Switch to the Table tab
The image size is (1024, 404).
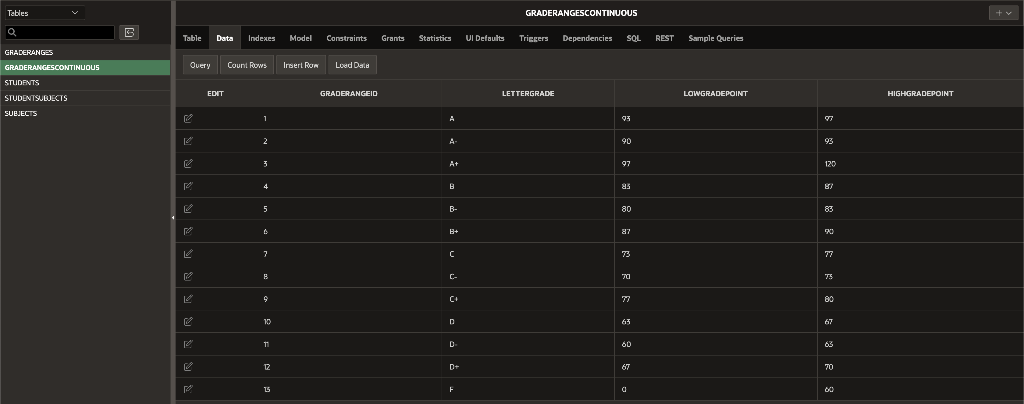pos(192,38)
